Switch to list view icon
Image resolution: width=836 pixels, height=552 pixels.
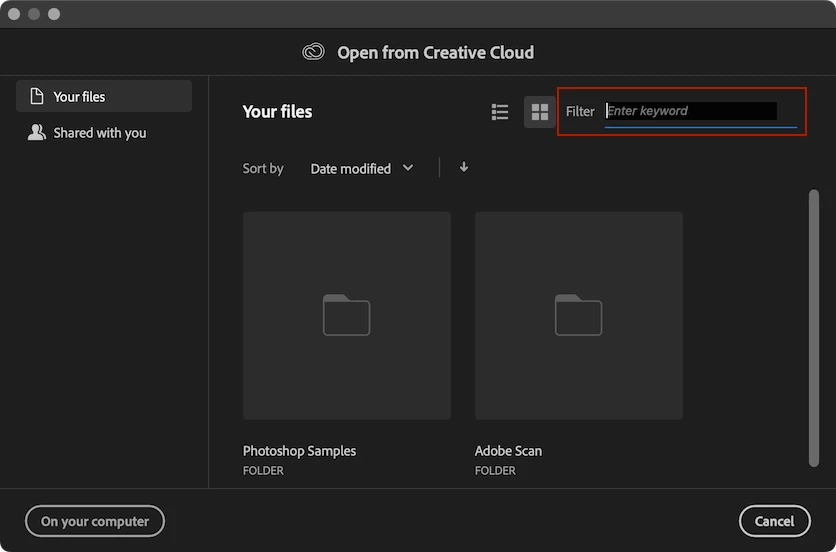tap(500, 112)
